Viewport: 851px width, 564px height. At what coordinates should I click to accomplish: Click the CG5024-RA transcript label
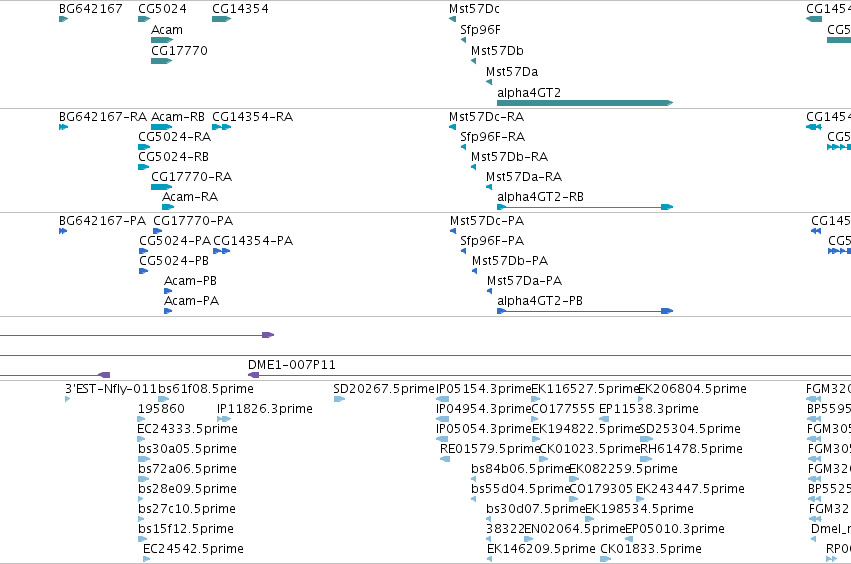click(174, 137)
